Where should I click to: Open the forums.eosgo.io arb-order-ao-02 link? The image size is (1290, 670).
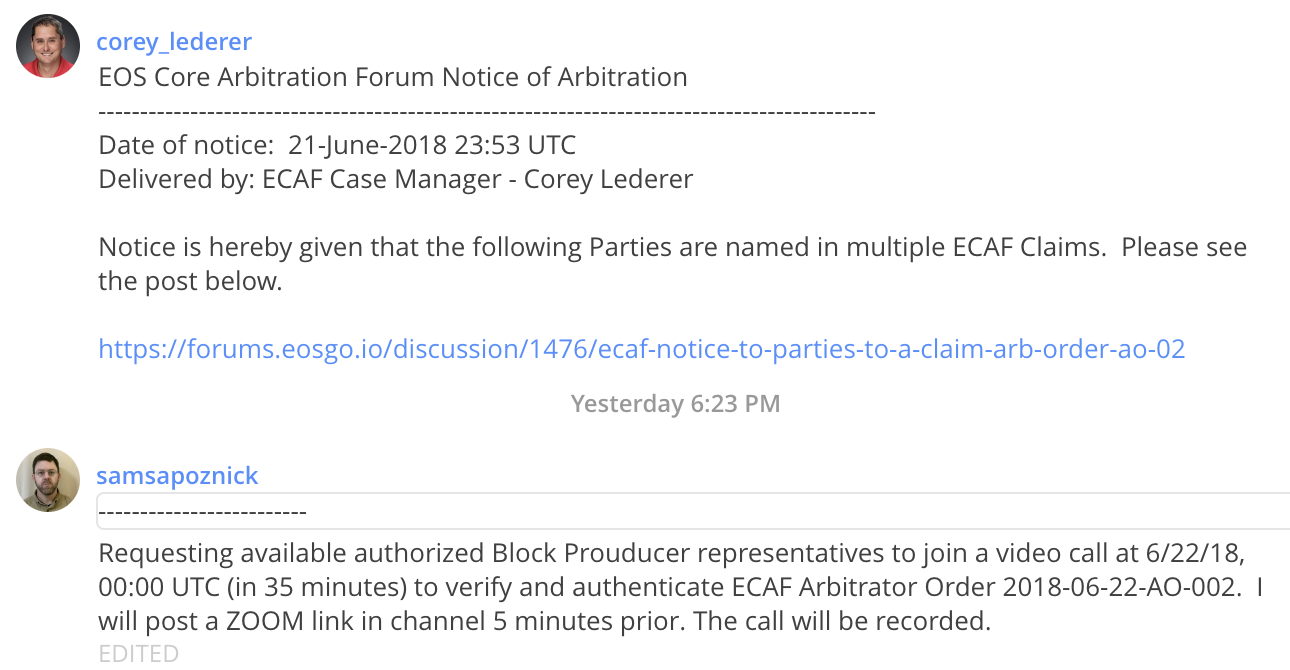pyautogui.click(x=641, y=349)
